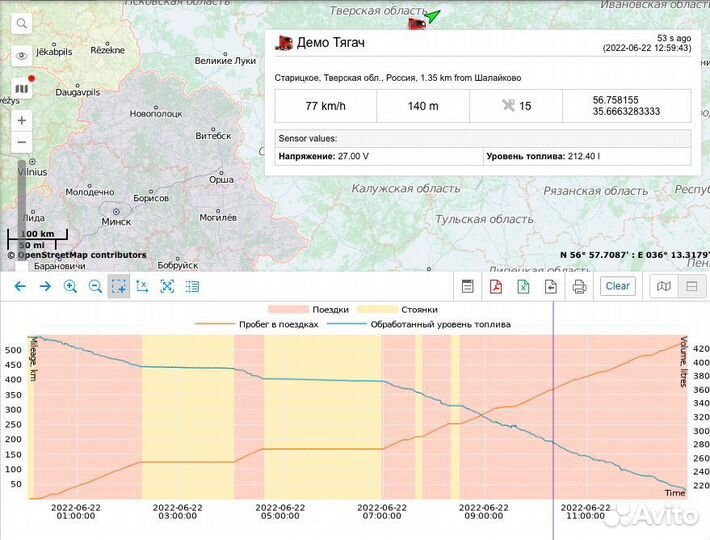Screen dimensions: 710x540
Task: Export the report to PDF
Action: click(495, 287)
